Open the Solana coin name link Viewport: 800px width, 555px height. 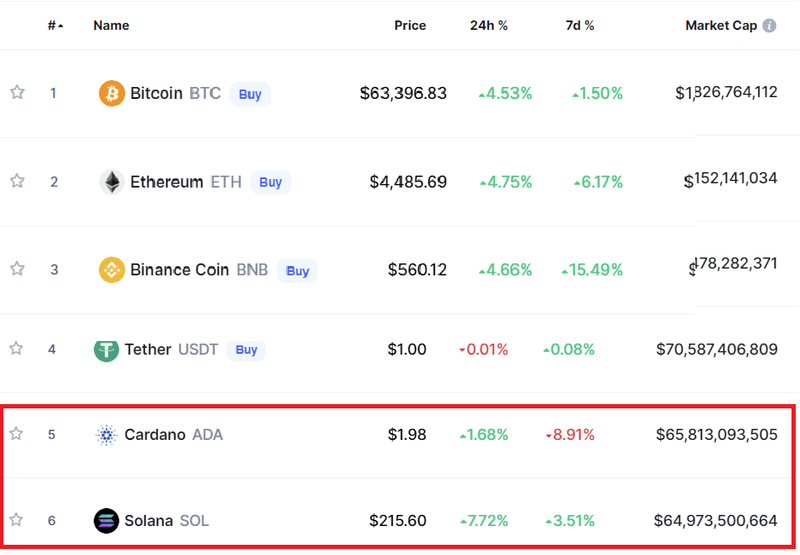149,520
